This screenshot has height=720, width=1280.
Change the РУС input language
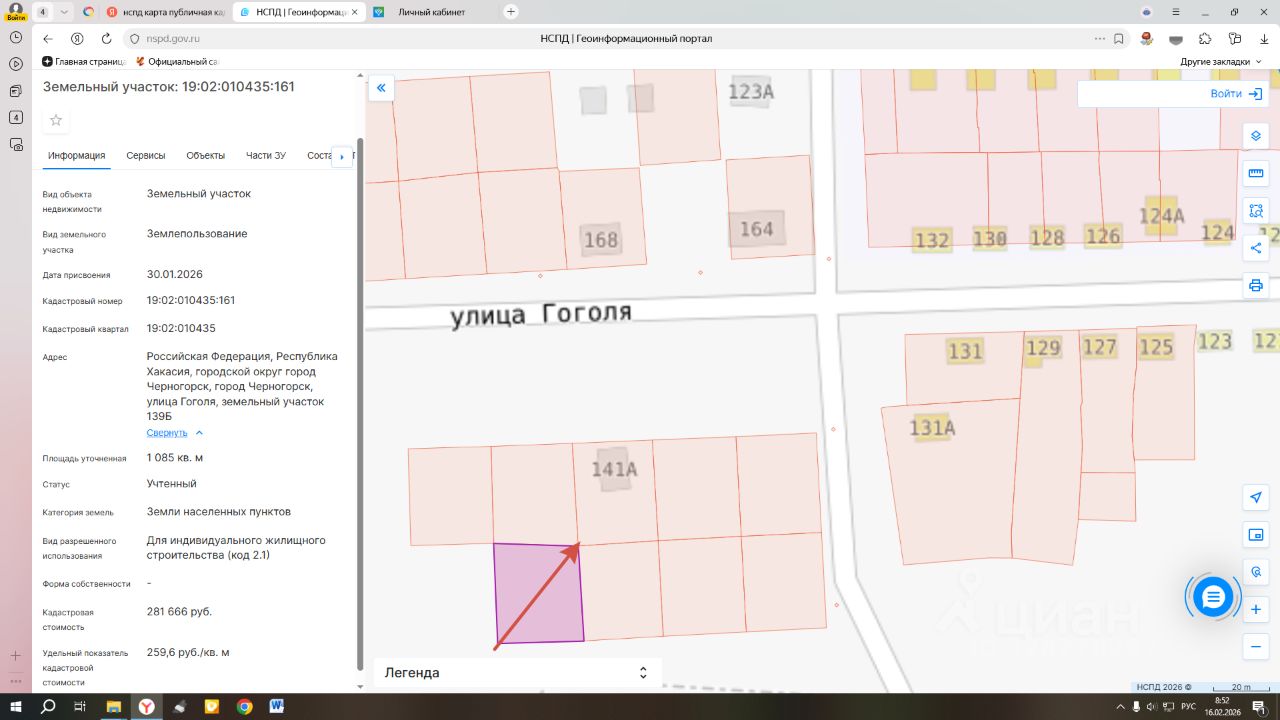(x=1188, y=706)
